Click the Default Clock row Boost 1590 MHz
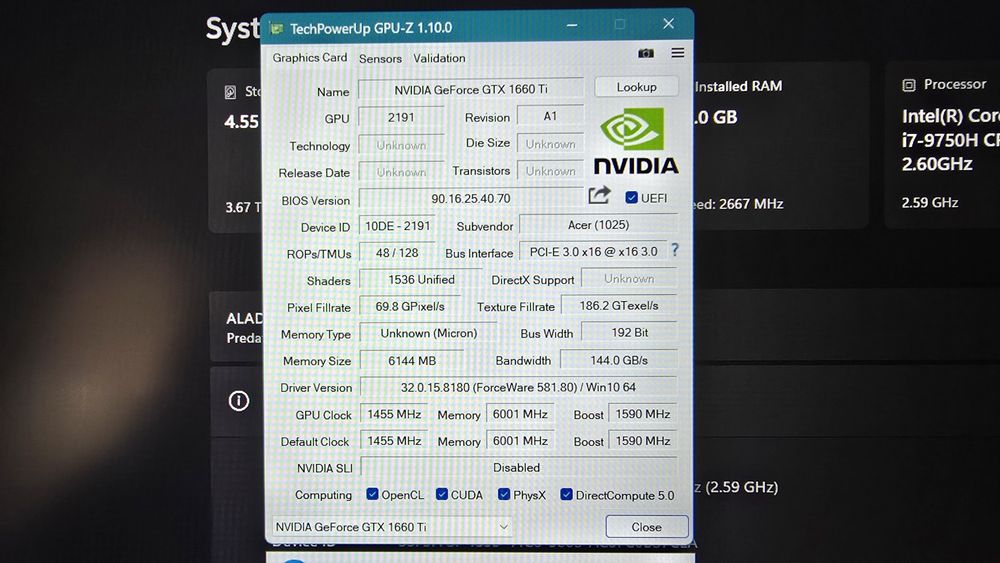Viewport: 1000px width, 563px height. tap(642, 441)
